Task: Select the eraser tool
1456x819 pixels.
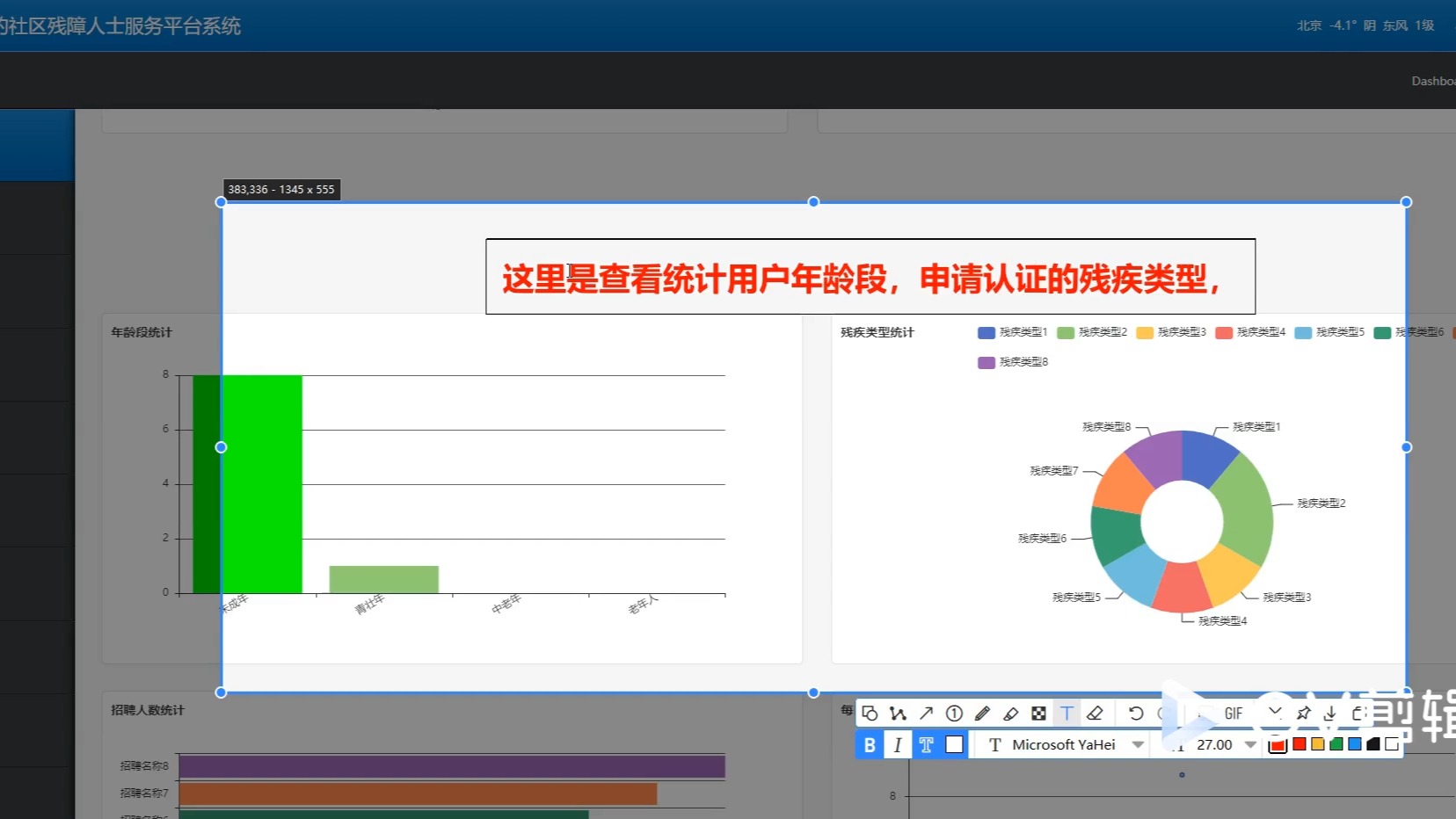Action: pyautogui.click(x=1095, y=713)
